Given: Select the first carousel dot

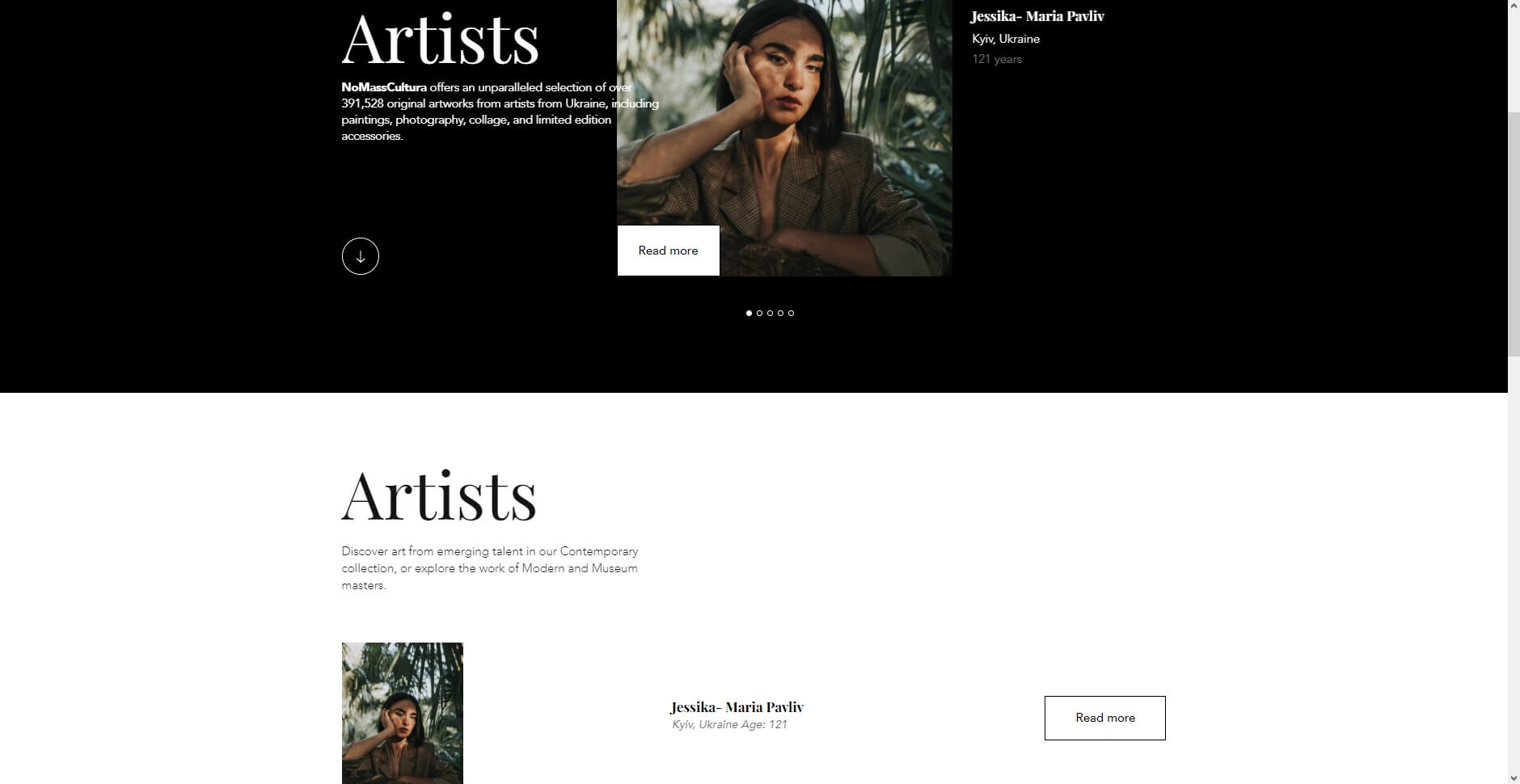Looking at the screenshot, I should click(x=749, y=313).
